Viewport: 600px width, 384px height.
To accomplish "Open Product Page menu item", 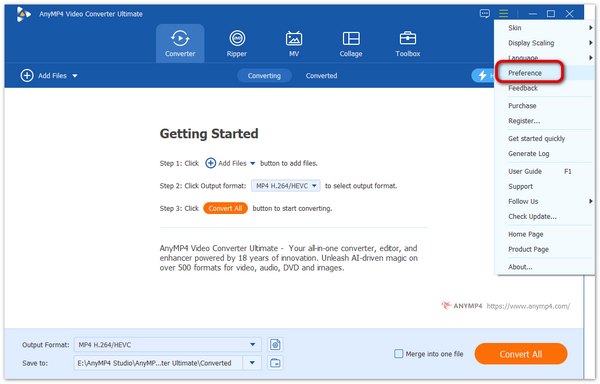I will coord(543,249).
